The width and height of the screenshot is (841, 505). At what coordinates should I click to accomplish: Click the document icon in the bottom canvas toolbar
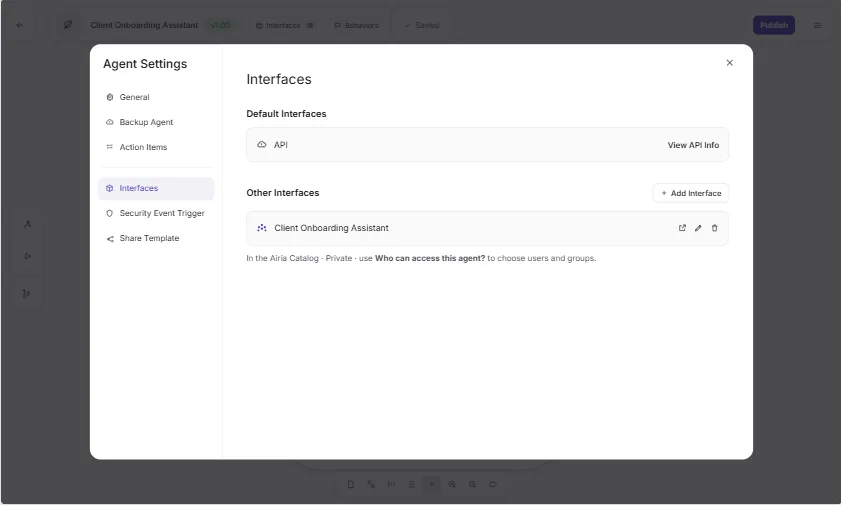tap(350, 485)
